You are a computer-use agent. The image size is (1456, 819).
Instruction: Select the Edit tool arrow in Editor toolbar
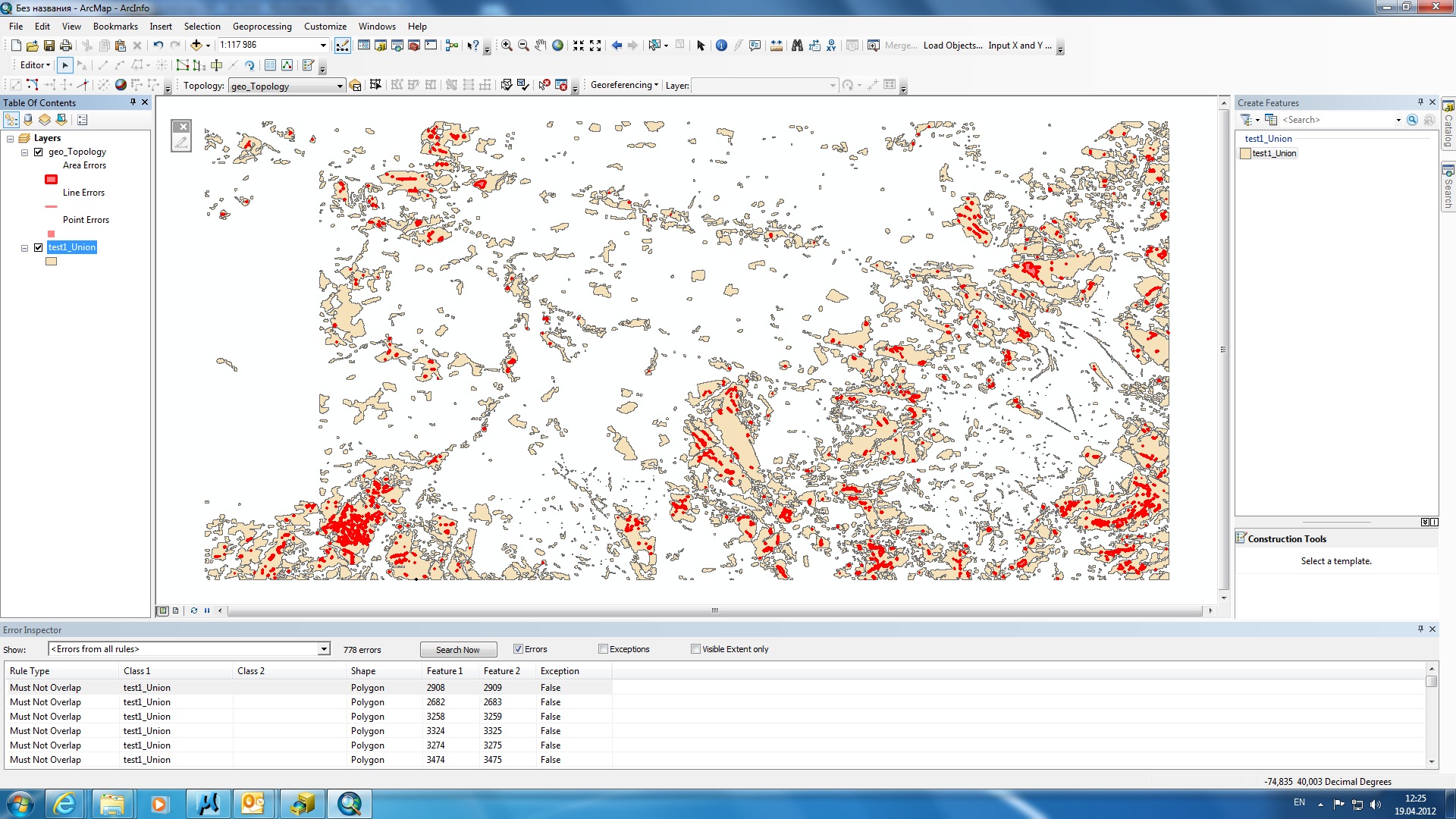click(65, 65)
